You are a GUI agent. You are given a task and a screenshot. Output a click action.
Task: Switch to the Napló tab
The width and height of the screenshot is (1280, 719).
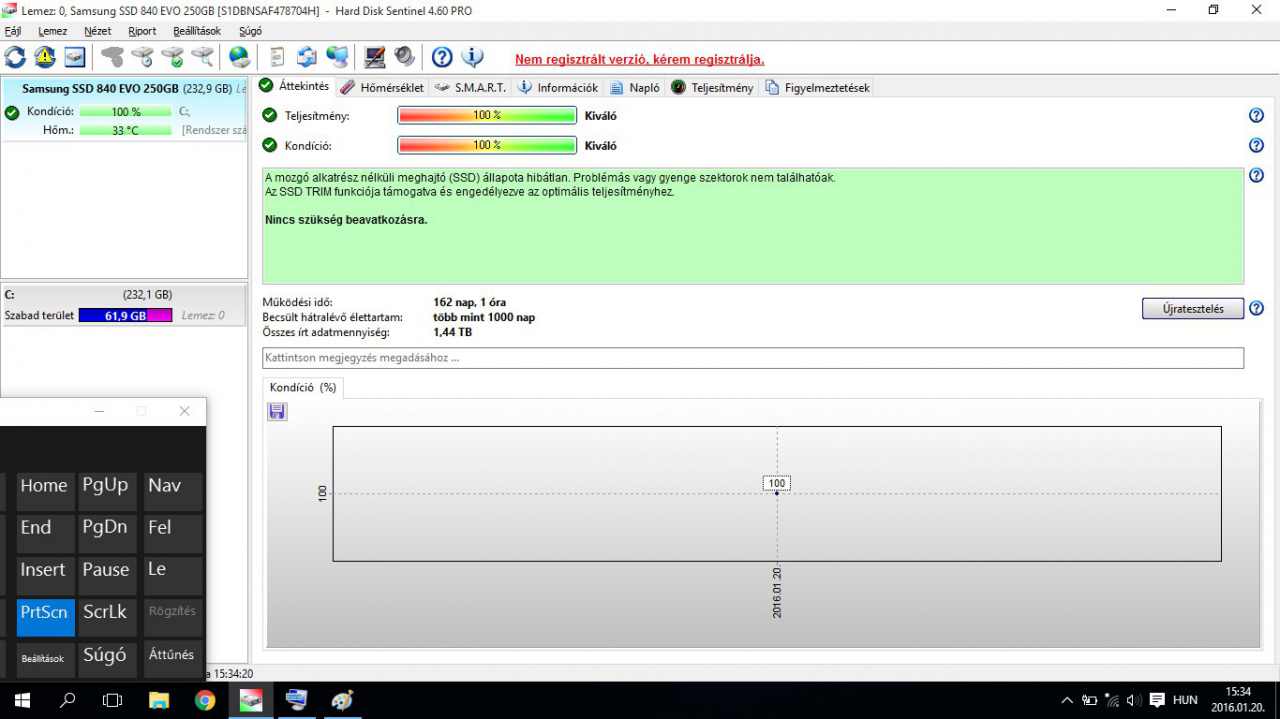click(635, 88)
